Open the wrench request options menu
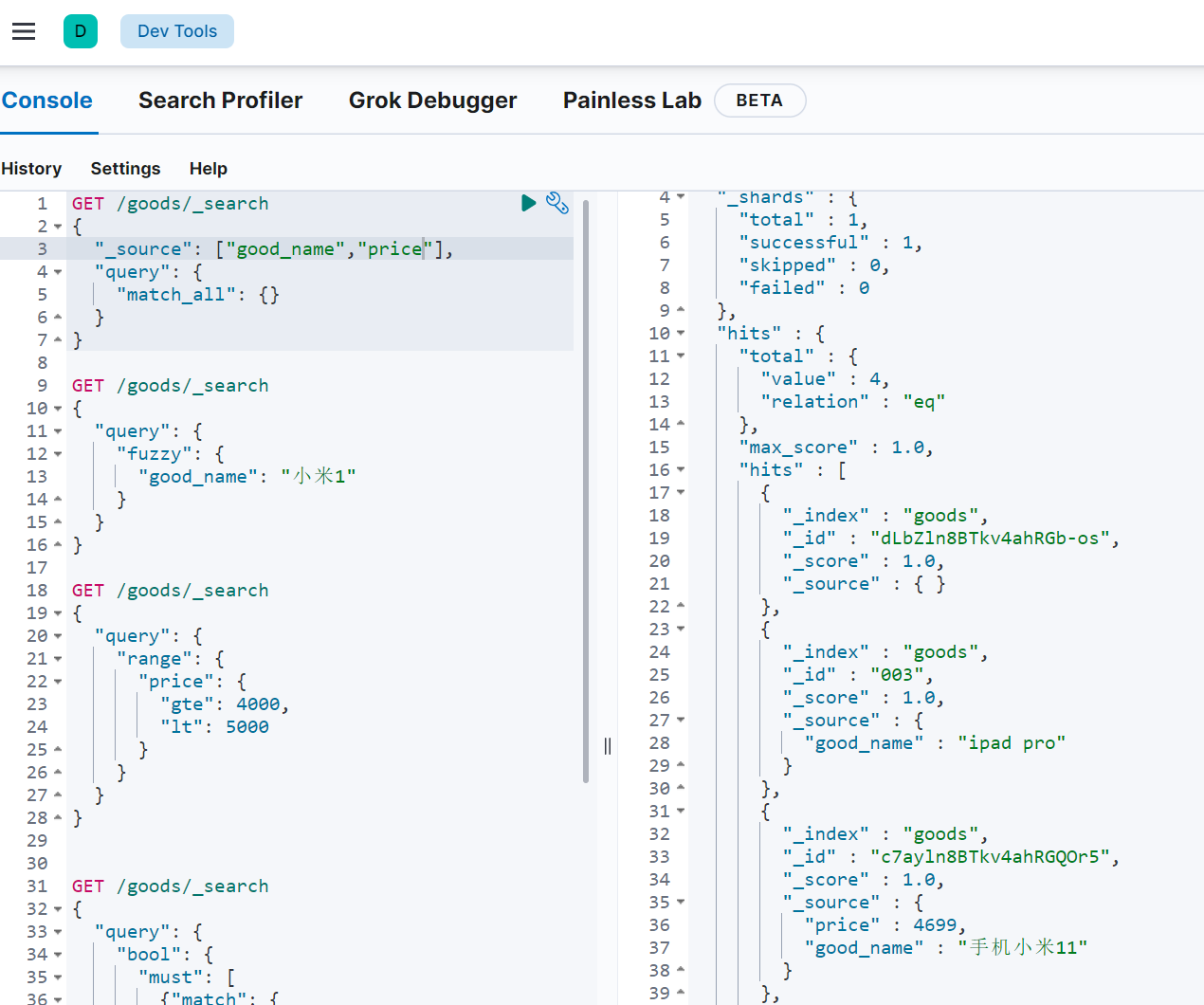The width and height of the screenshot is (1204, 1005). tap(557, 203)
